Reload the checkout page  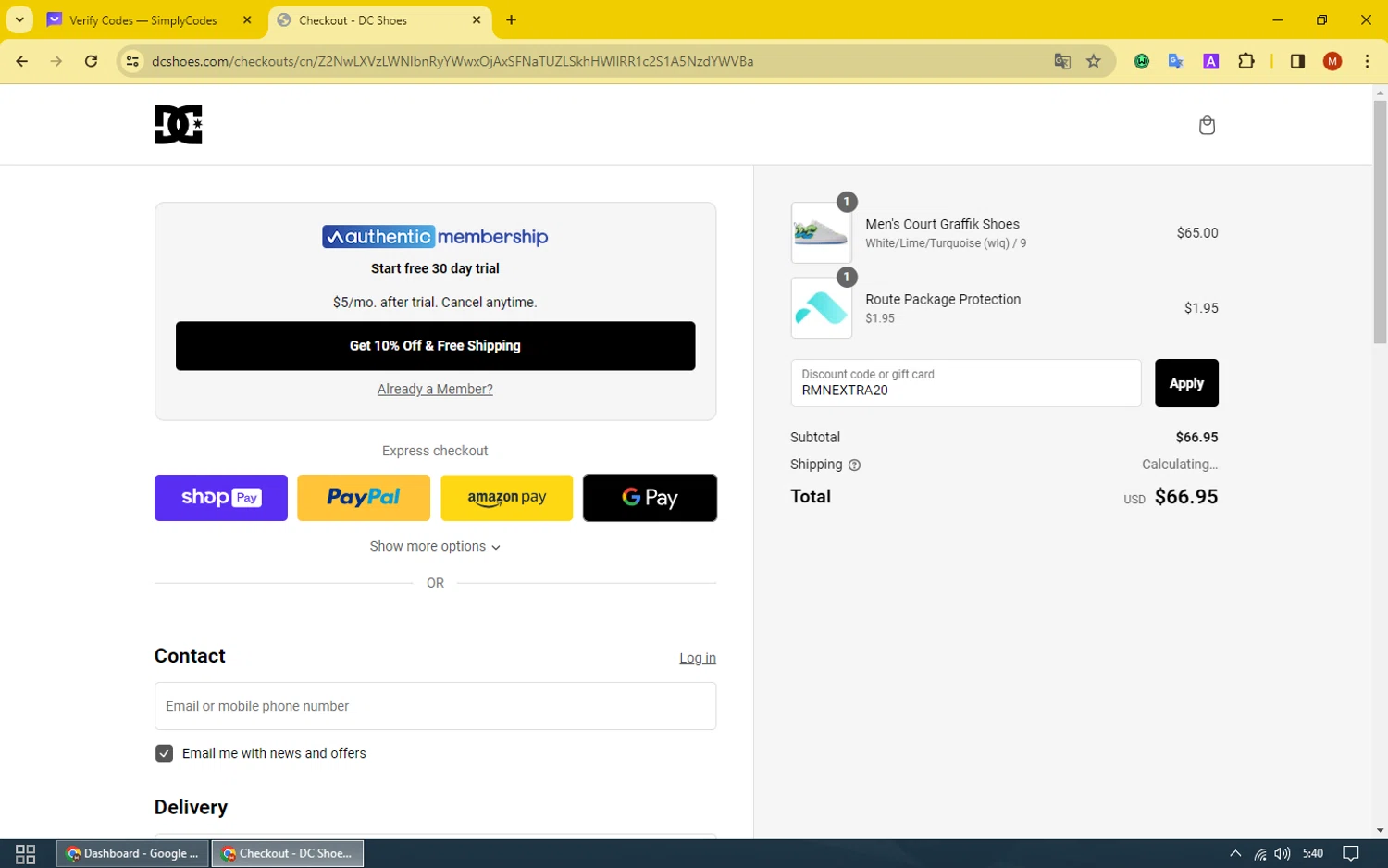click(91, 61)
